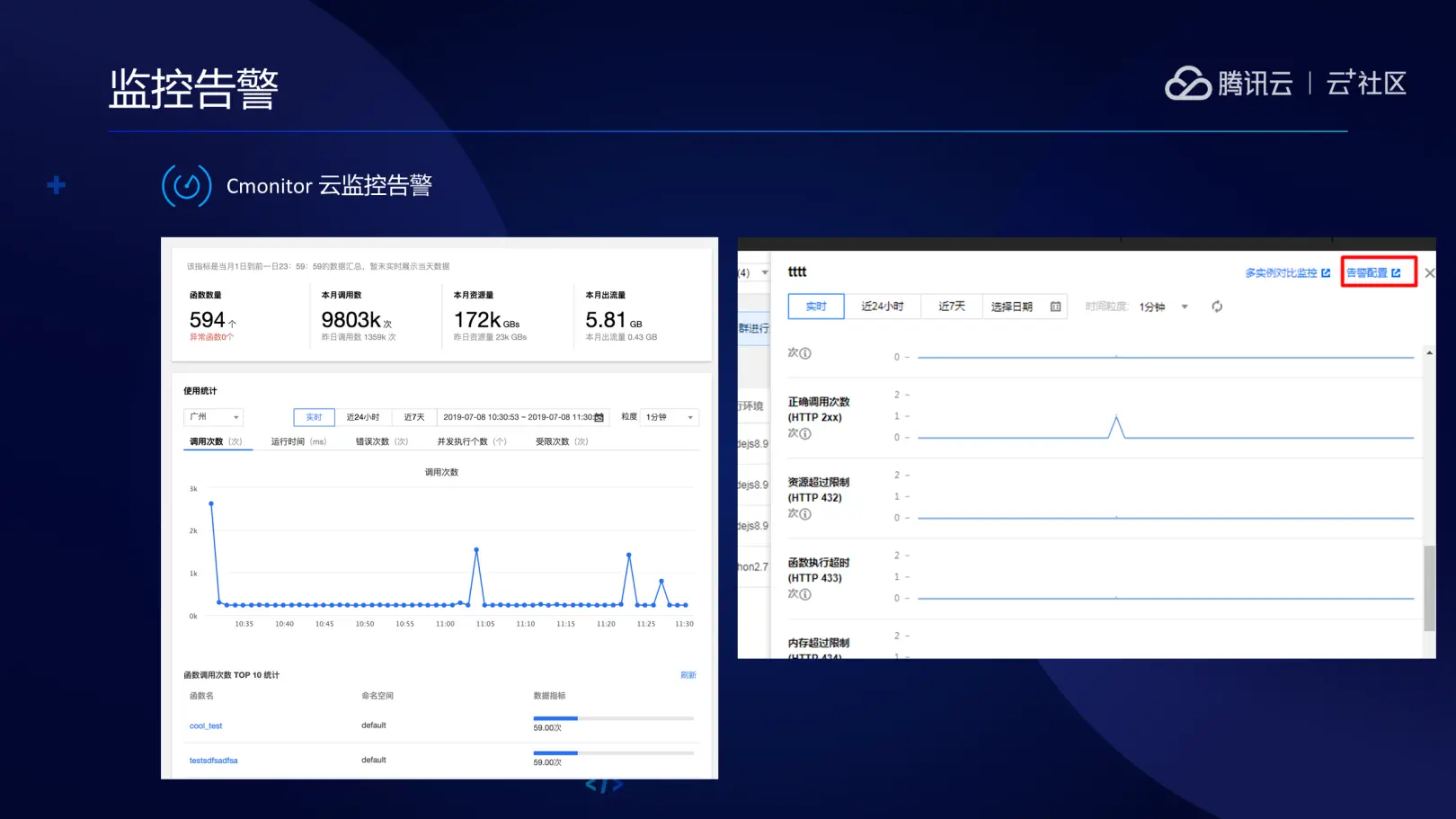Click the blue plus icon on the slide
1456x819 pixels.
(56, 185)
